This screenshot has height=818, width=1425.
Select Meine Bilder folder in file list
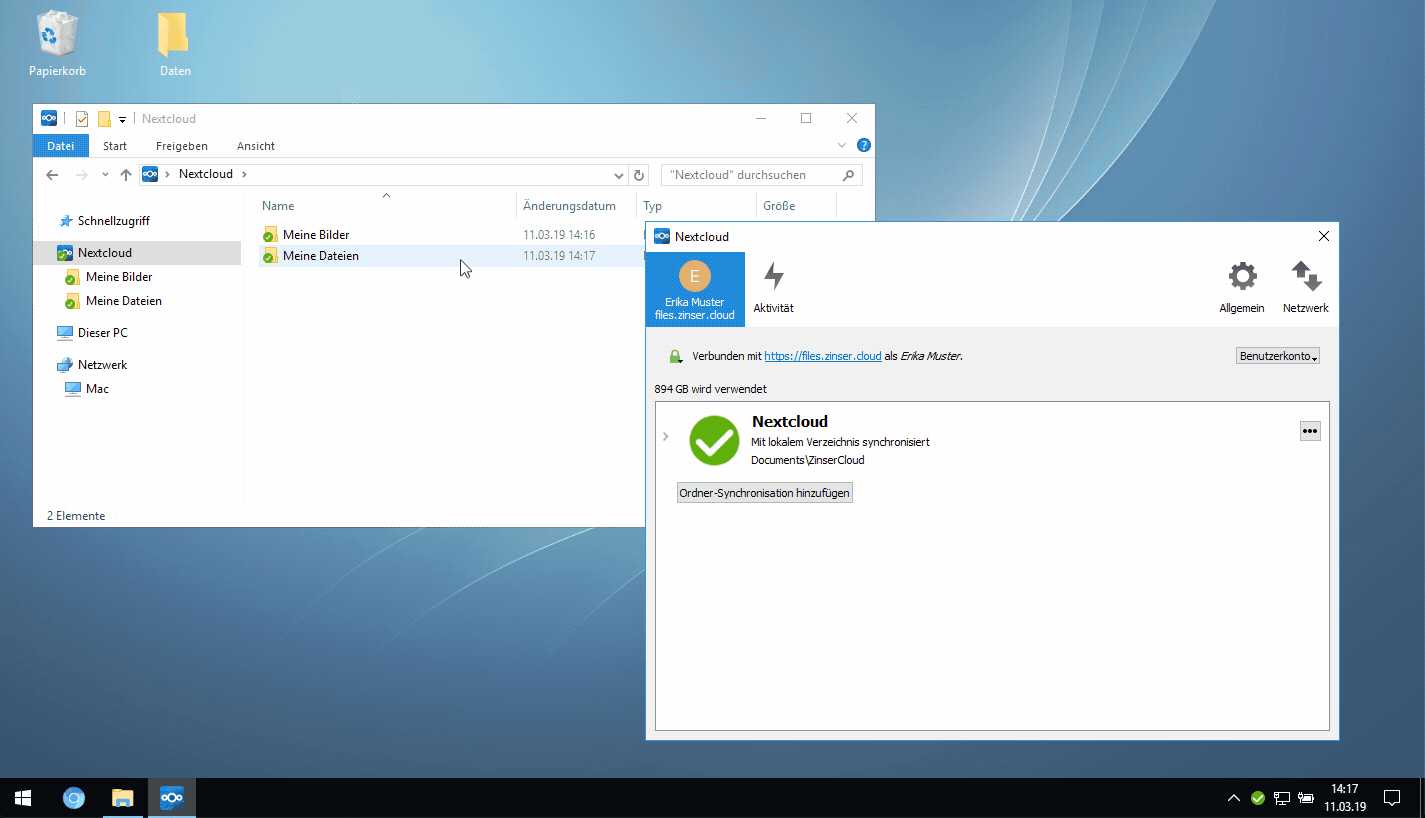tap(316, 235)
